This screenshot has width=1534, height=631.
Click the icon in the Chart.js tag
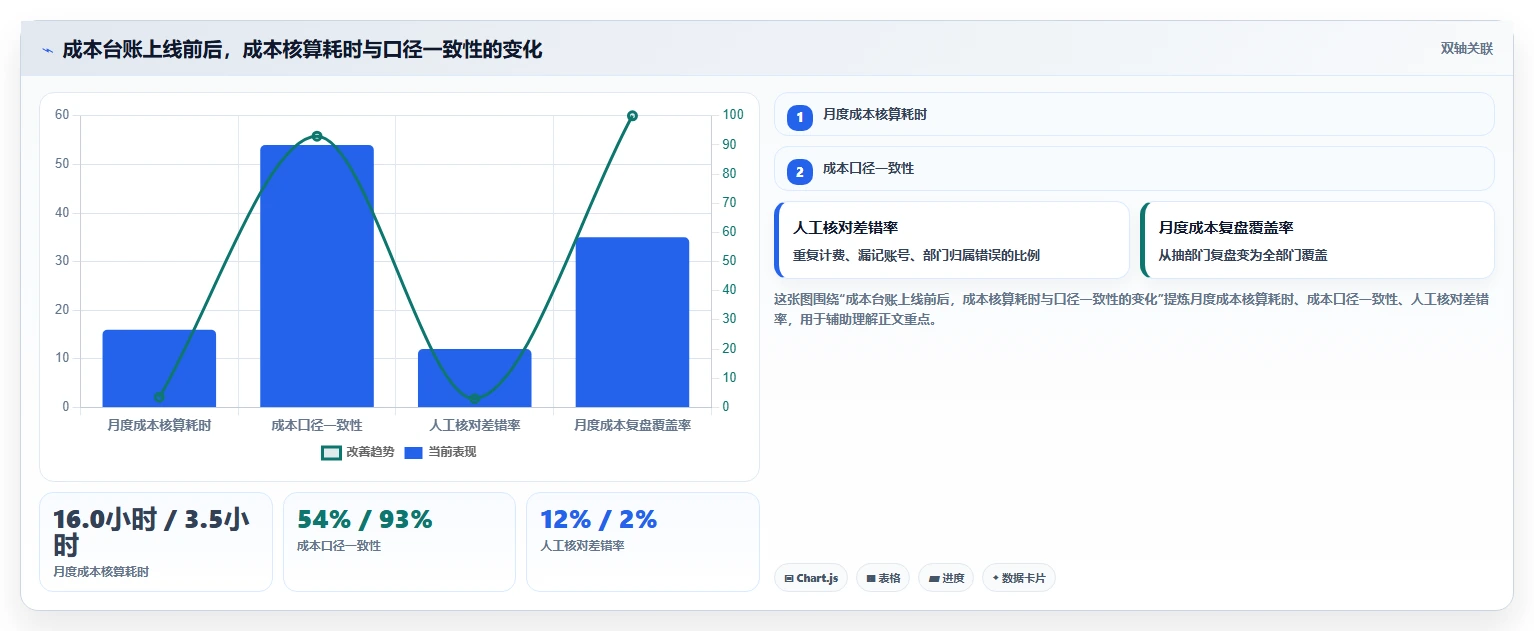[789, 578]
